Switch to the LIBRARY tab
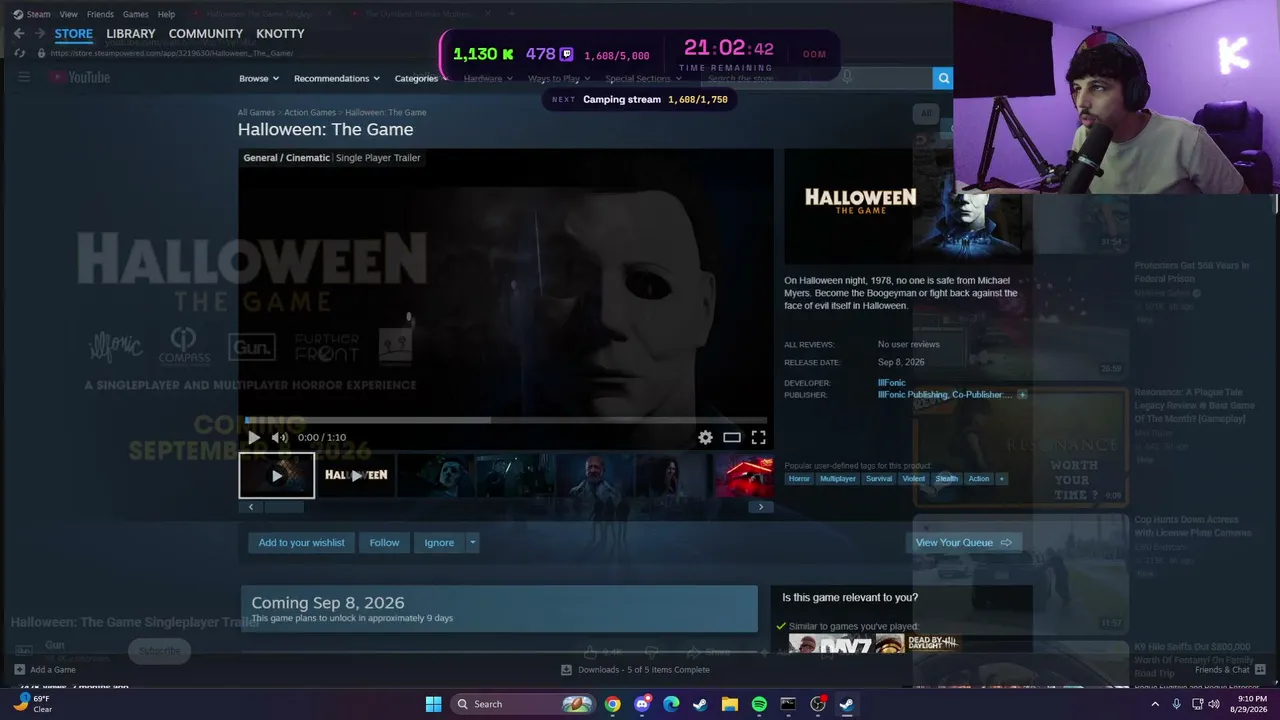The height and width of the screenshot is (720, 1280). pos(131,33)
